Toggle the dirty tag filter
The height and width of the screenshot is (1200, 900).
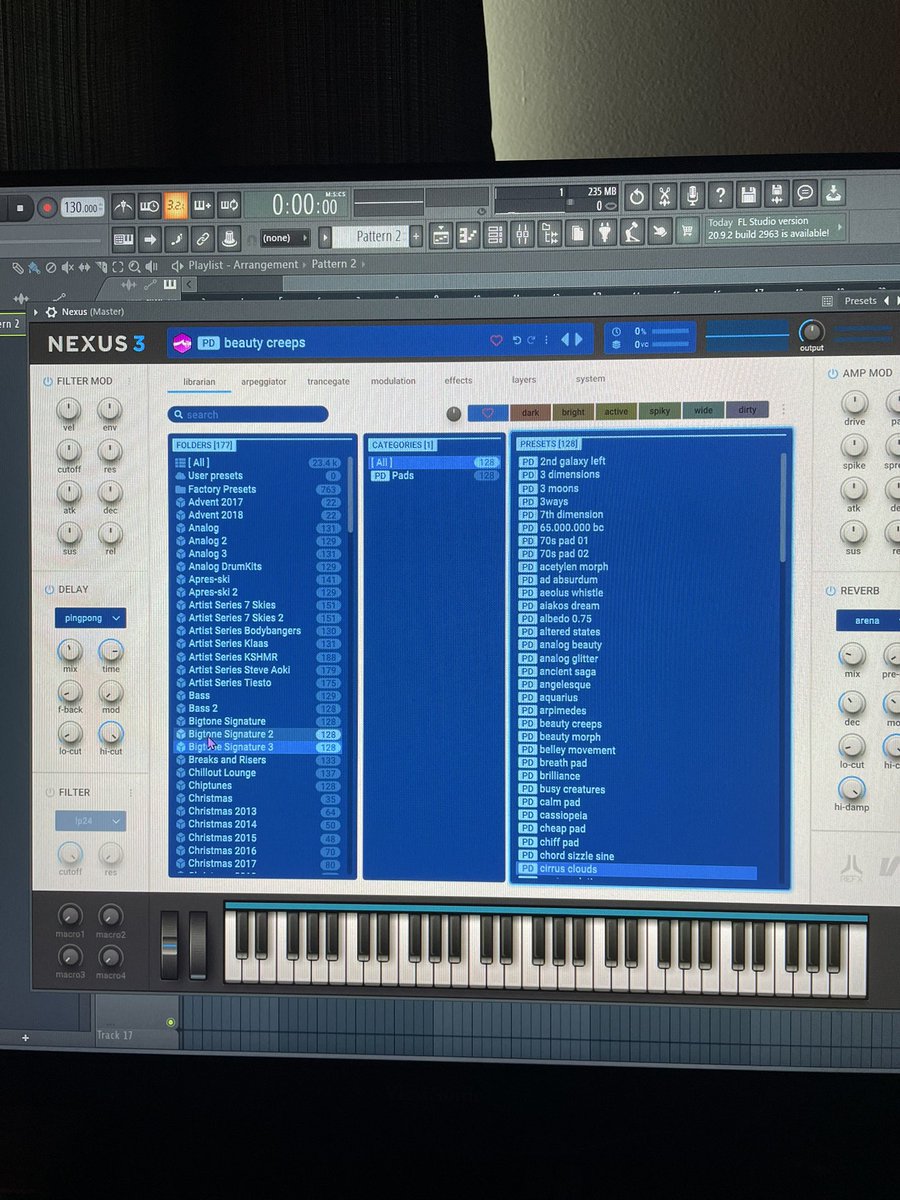coord(747,410)
